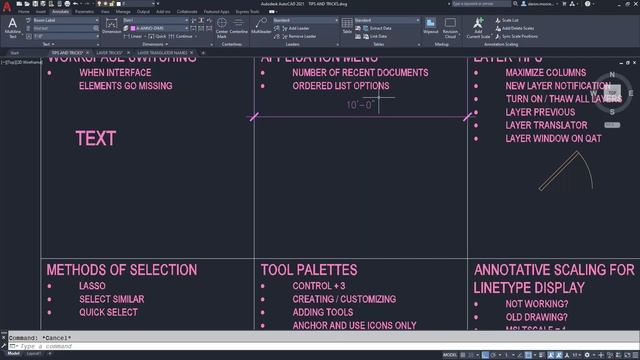Click the Undo arrow in Quick Access toolbar

click(x=76, y=4)
